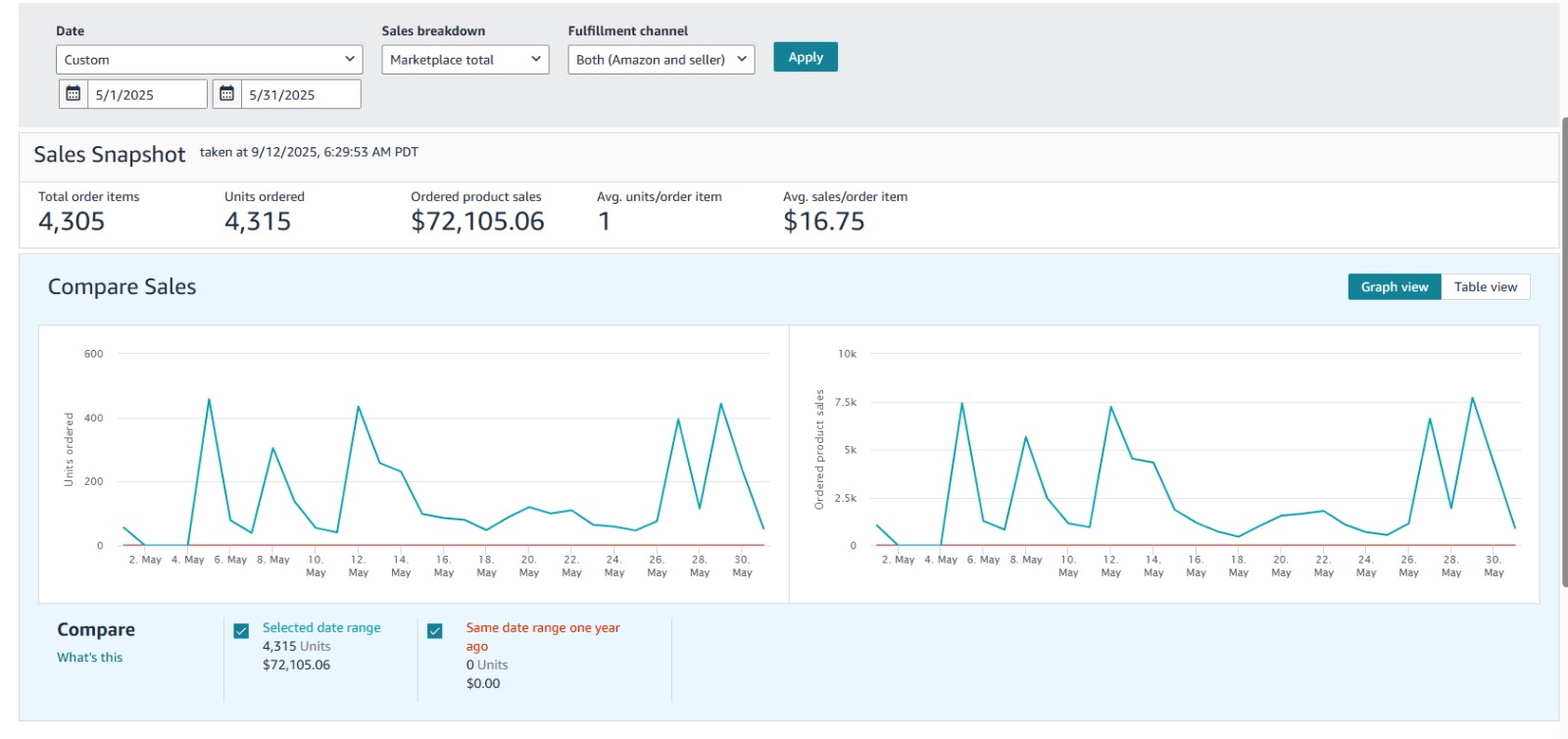
Task: Open the What's this link
Action: pyautogui.click(x=90, y=658)
